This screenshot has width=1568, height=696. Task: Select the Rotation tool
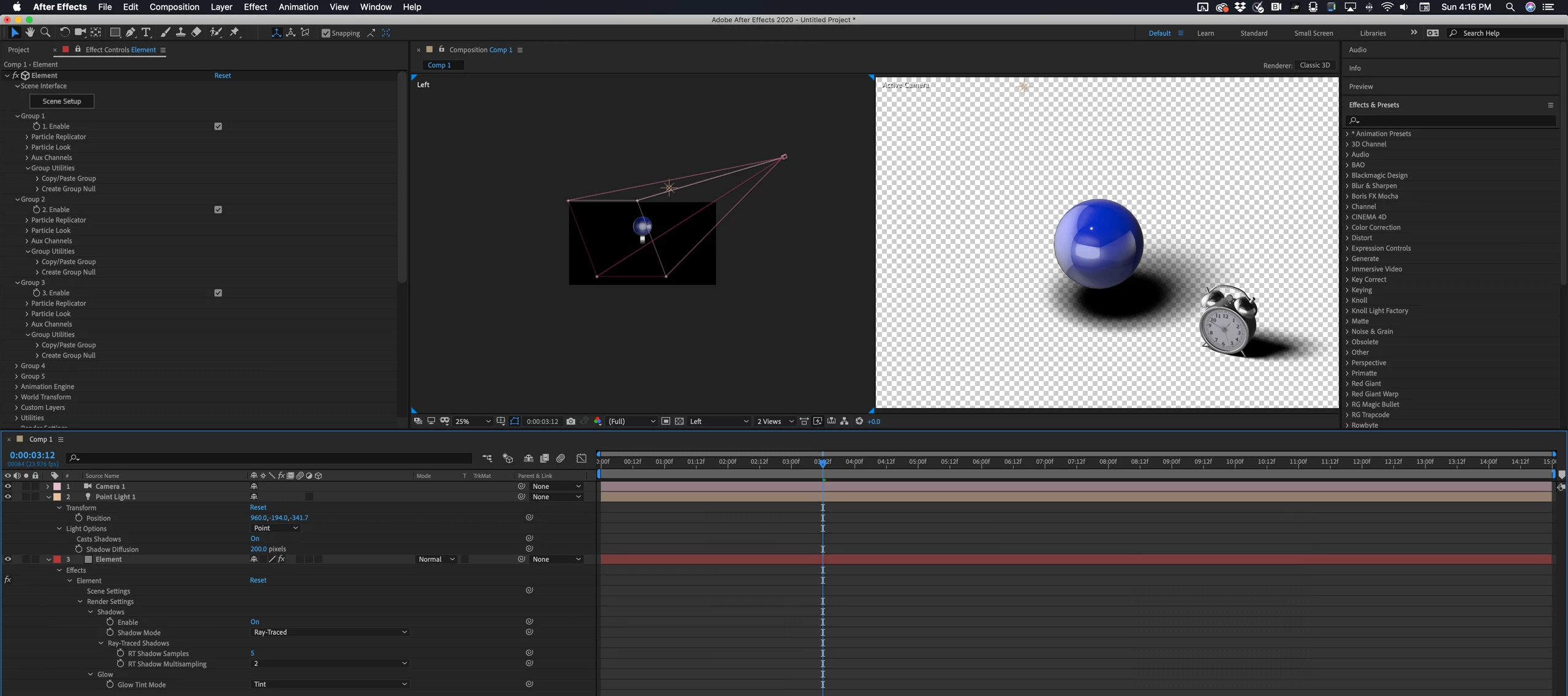click(64, 32)
